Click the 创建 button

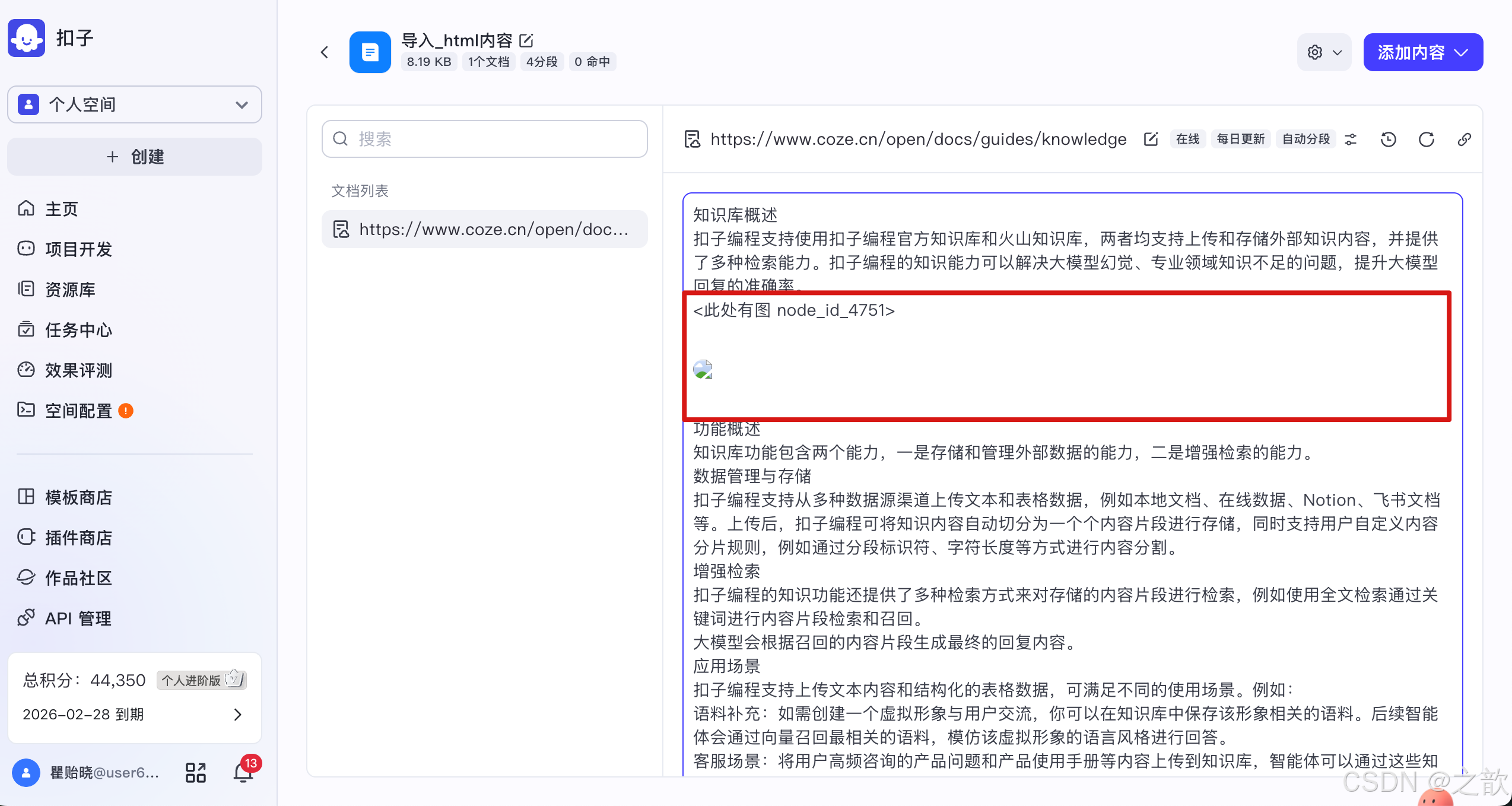click(134, 157)
